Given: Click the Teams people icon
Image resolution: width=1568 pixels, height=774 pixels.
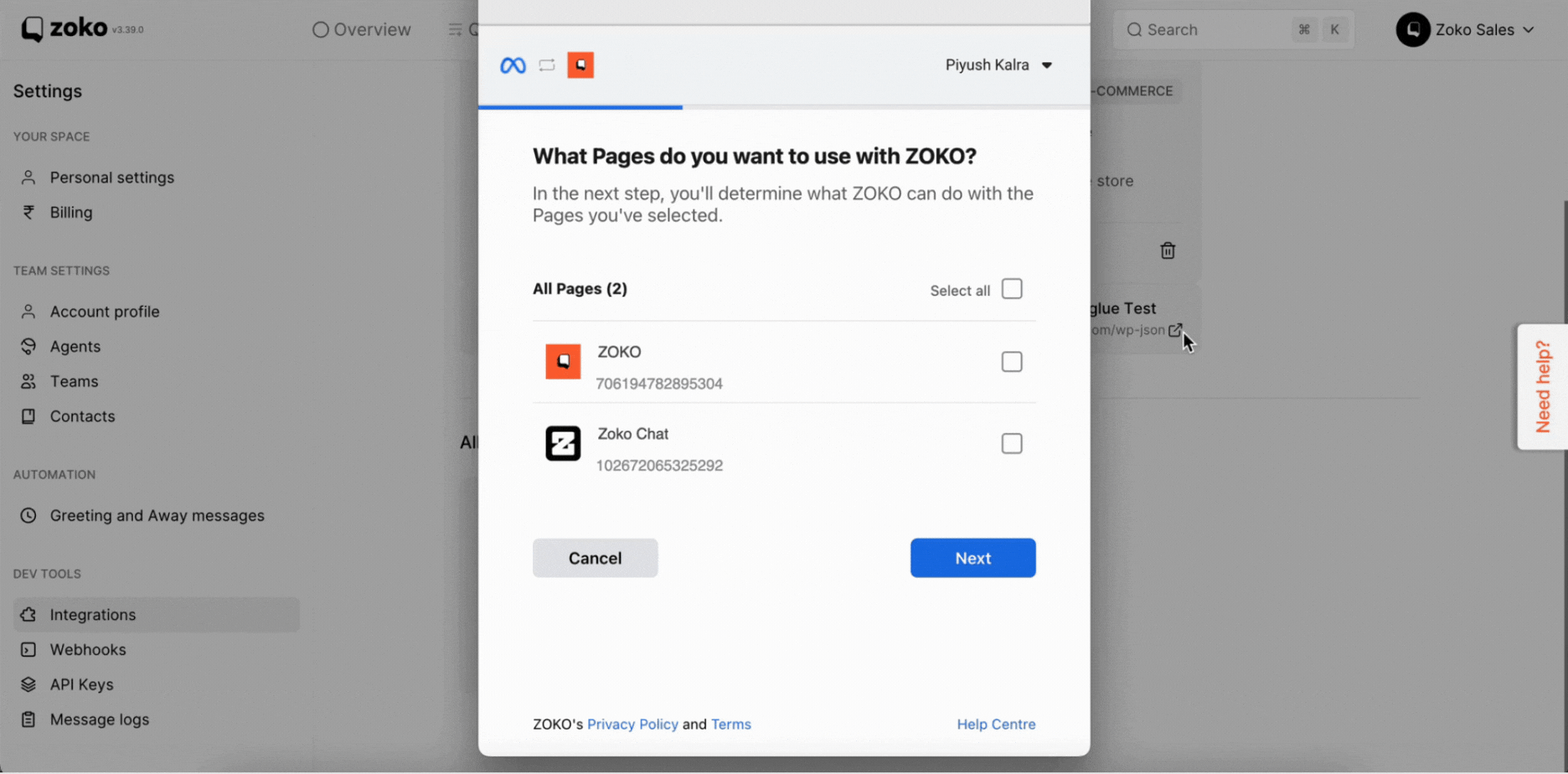Looking at the screenshot, I should click(x=28, y=382).
